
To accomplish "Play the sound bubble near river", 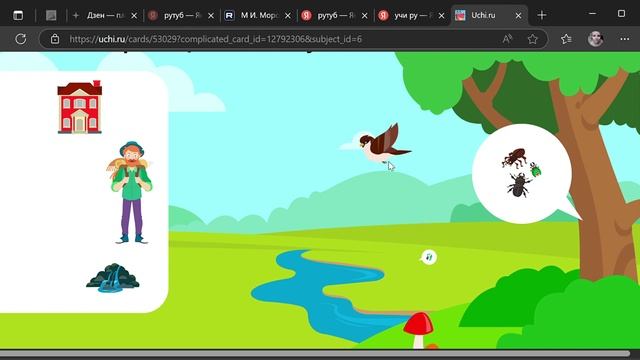I will tap(429, 257).
